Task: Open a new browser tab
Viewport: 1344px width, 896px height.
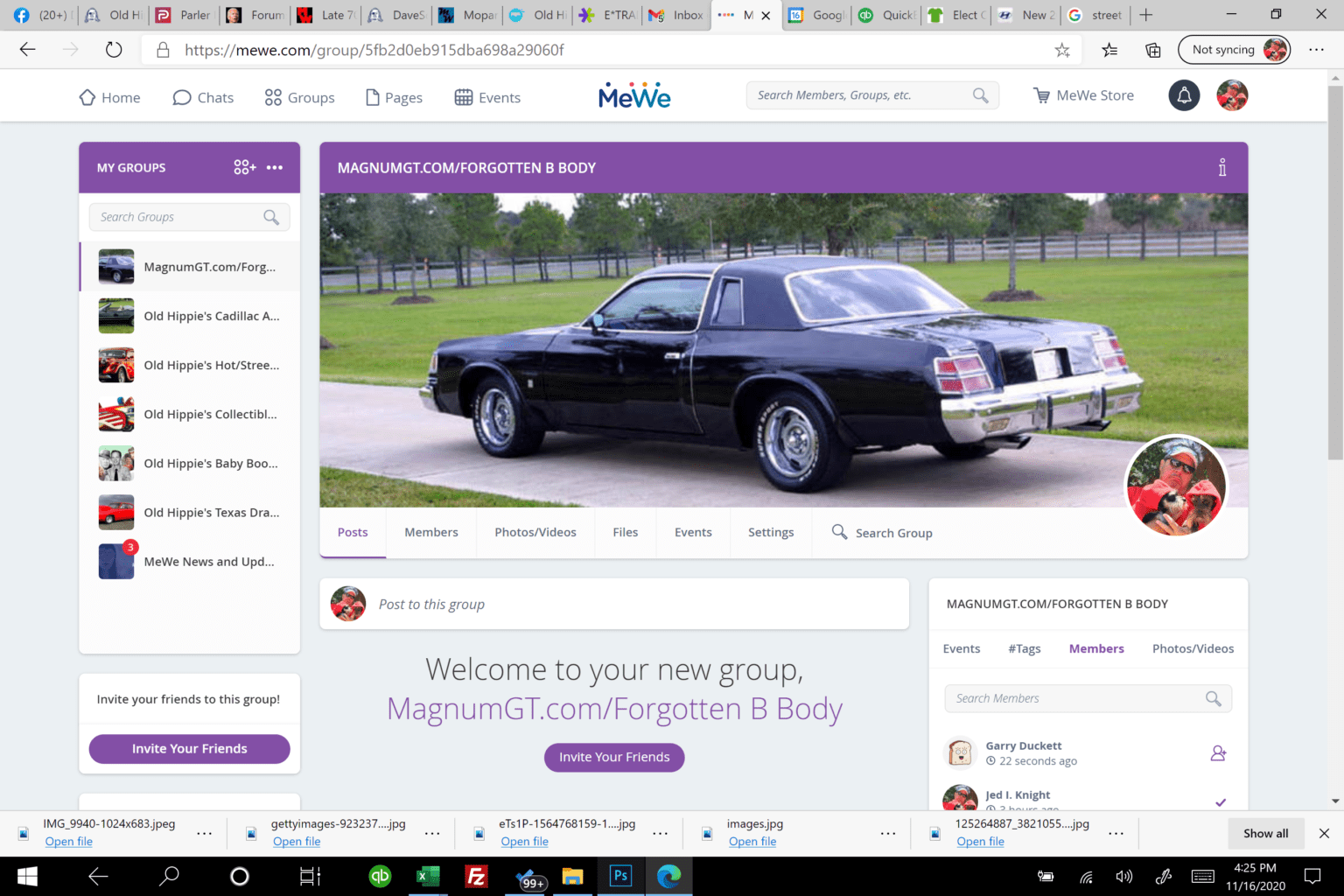Action: [1146, 15]
